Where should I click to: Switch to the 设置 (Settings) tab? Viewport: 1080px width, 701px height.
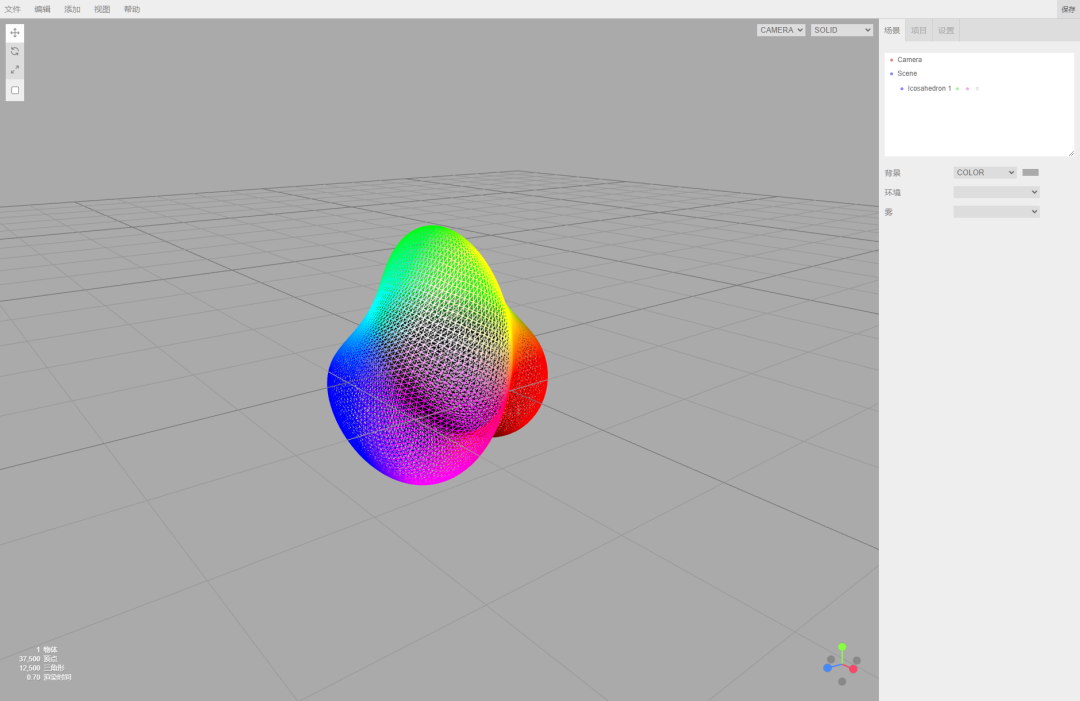(946, 30)
